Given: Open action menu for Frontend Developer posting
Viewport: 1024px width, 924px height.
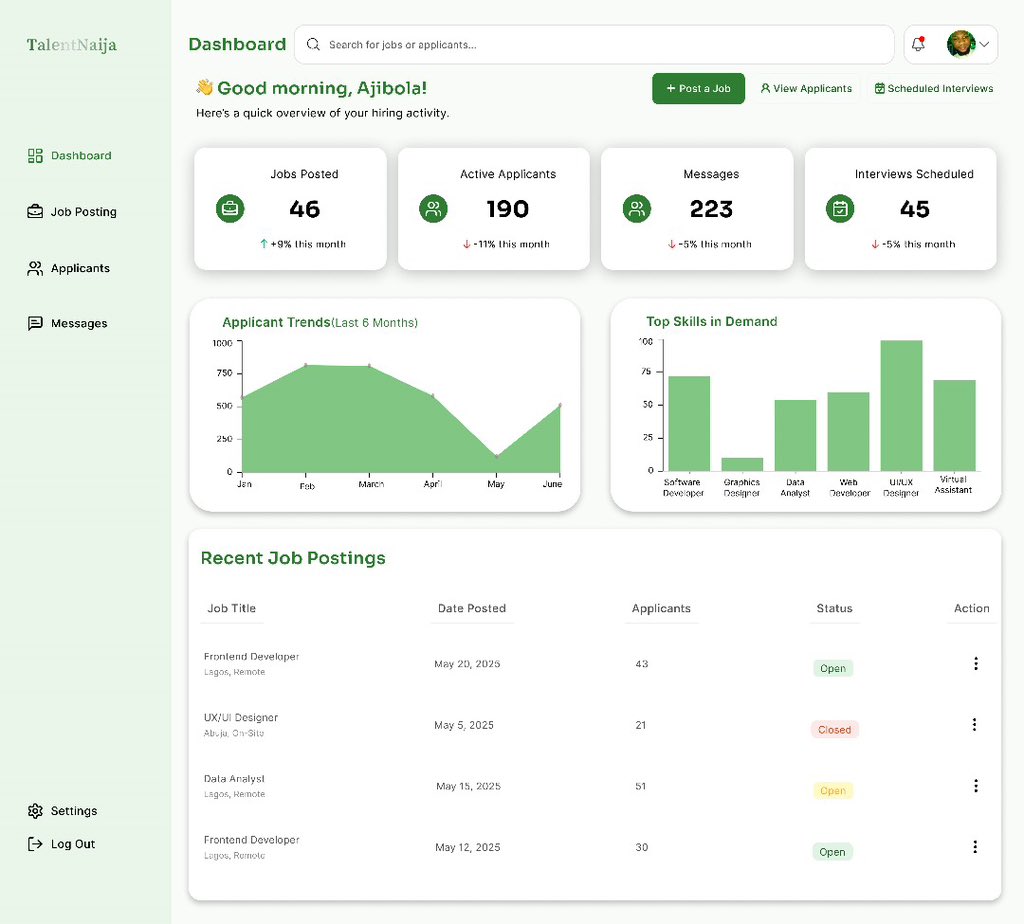Looking at the screenshot, I should (x=975, y=663).
